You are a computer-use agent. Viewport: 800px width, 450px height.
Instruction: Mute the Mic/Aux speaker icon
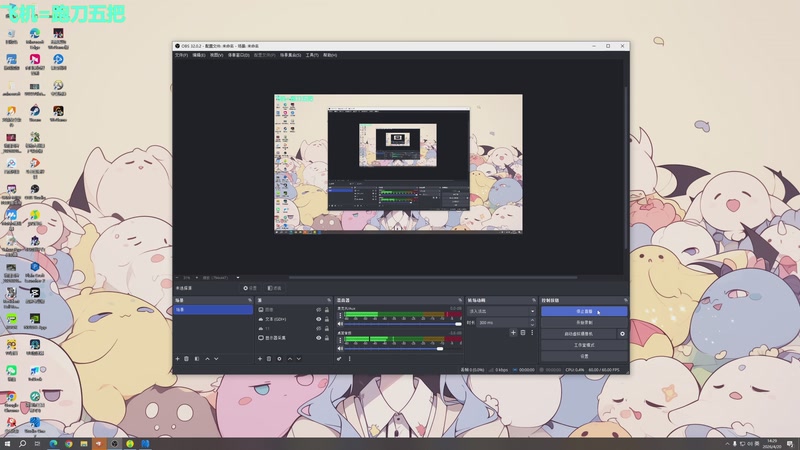(x=340, y=324)
